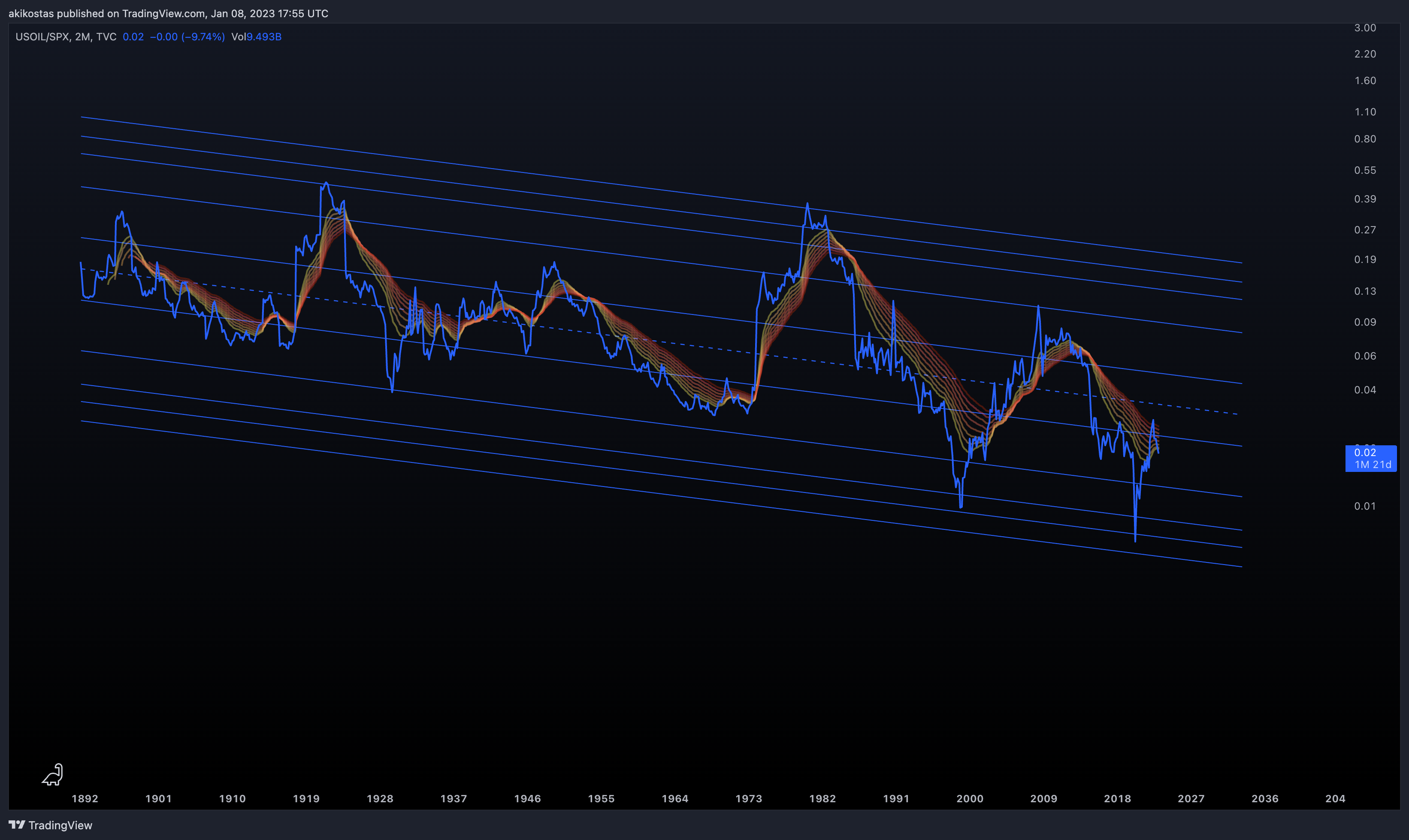Click the 2009 time axis label

click(x=1044, y=799)
